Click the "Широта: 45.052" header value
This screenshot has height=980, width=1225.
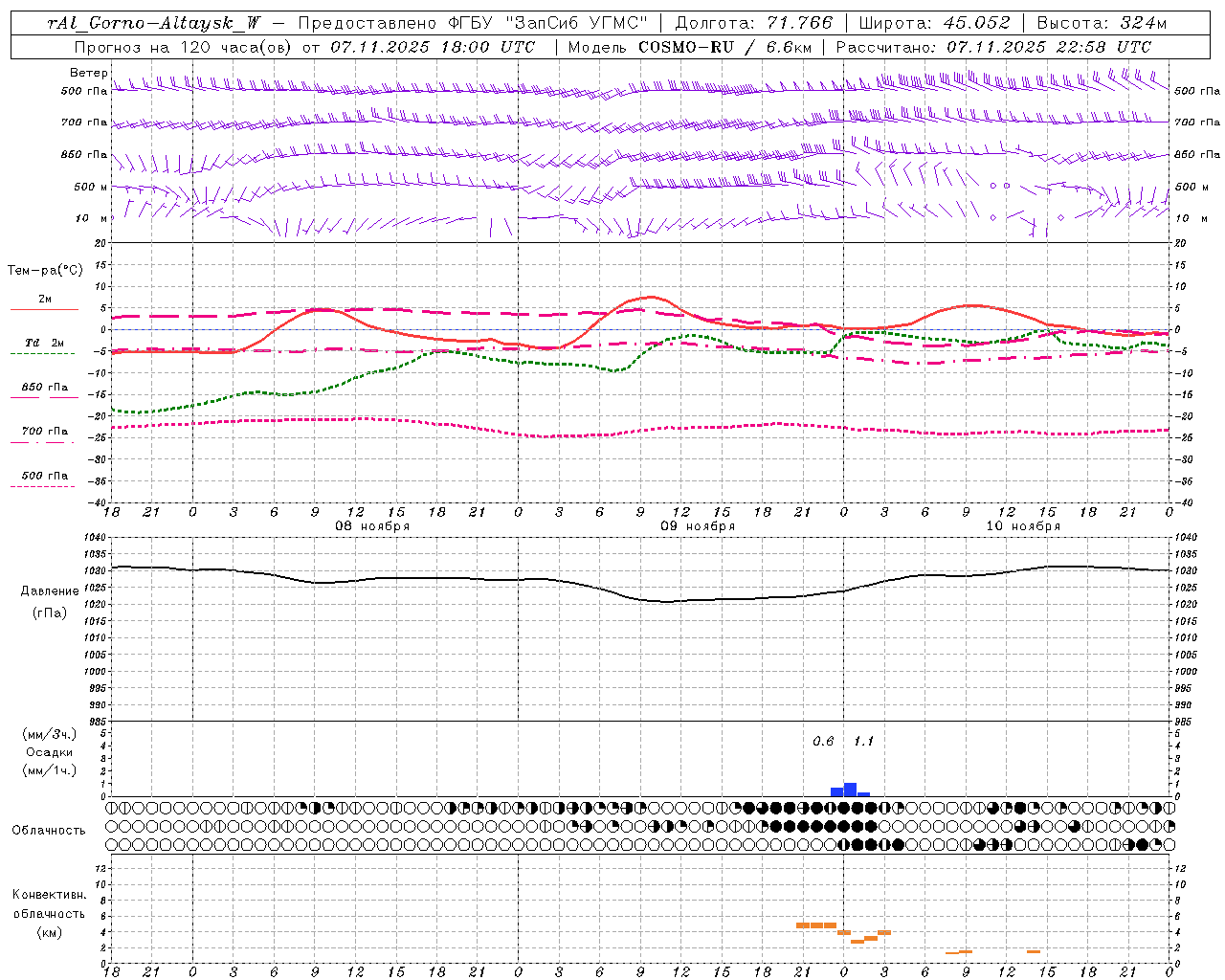(934, 23)
